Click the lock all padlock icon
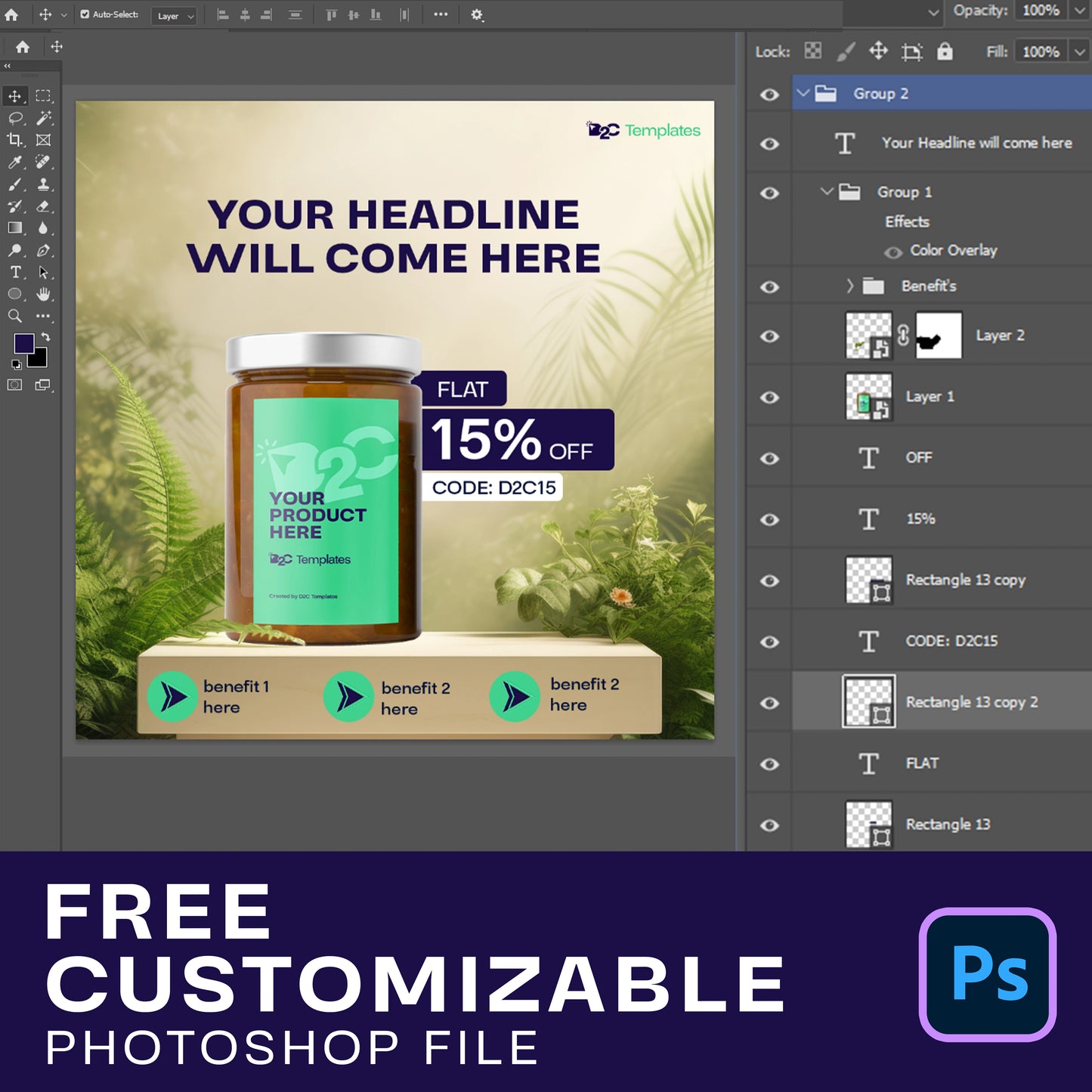 (945, 51)
